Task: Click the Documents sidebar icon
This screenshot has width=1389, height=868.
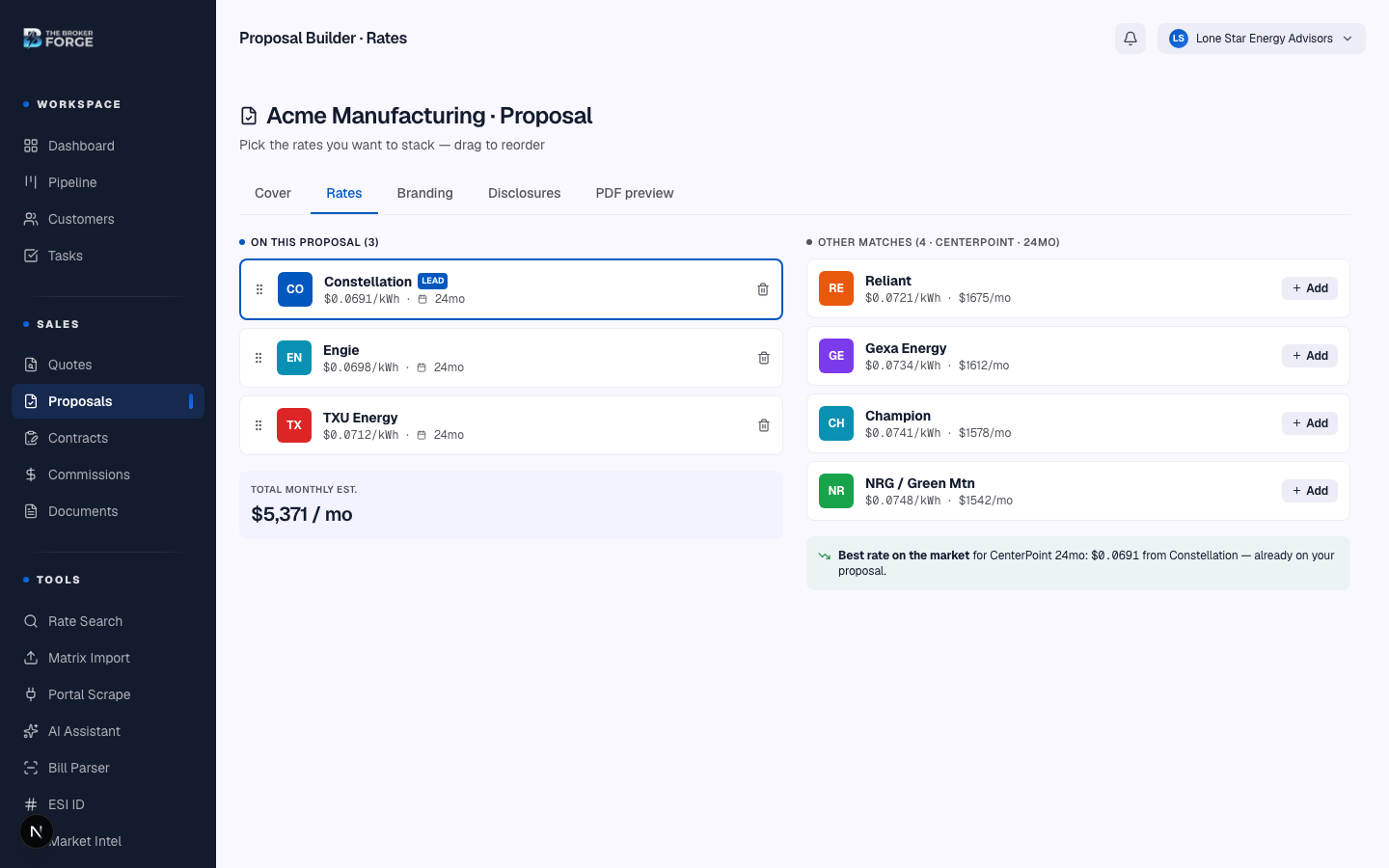Action: point(31,511)
